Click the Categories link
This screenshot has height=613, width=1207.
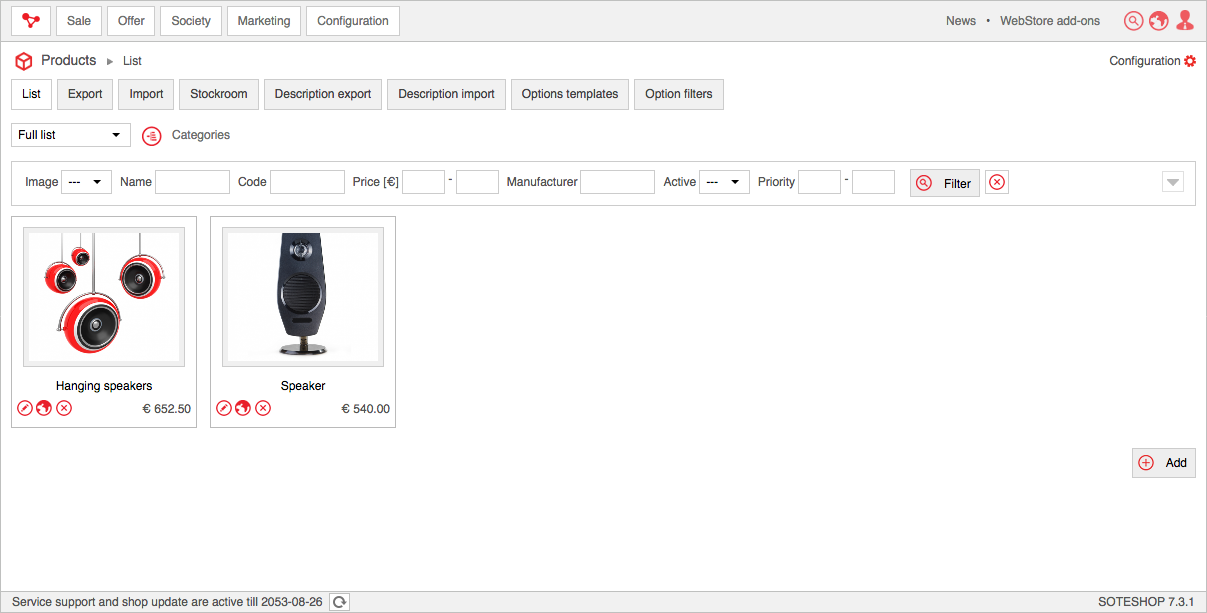click(x=201, y=135)
